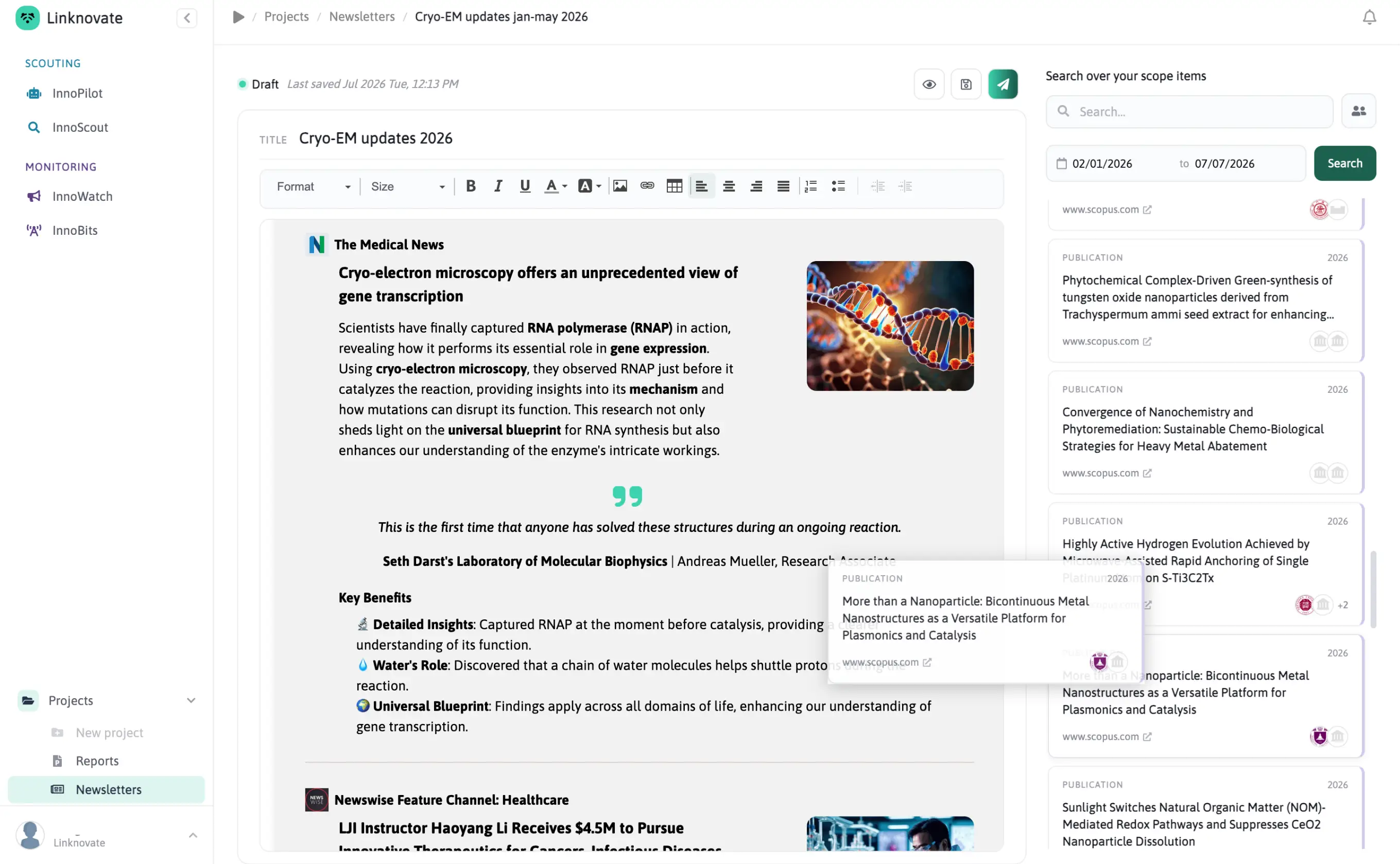Open the people filter next to search
The image size is (1400, 864).
click(x=1358, y=111)
